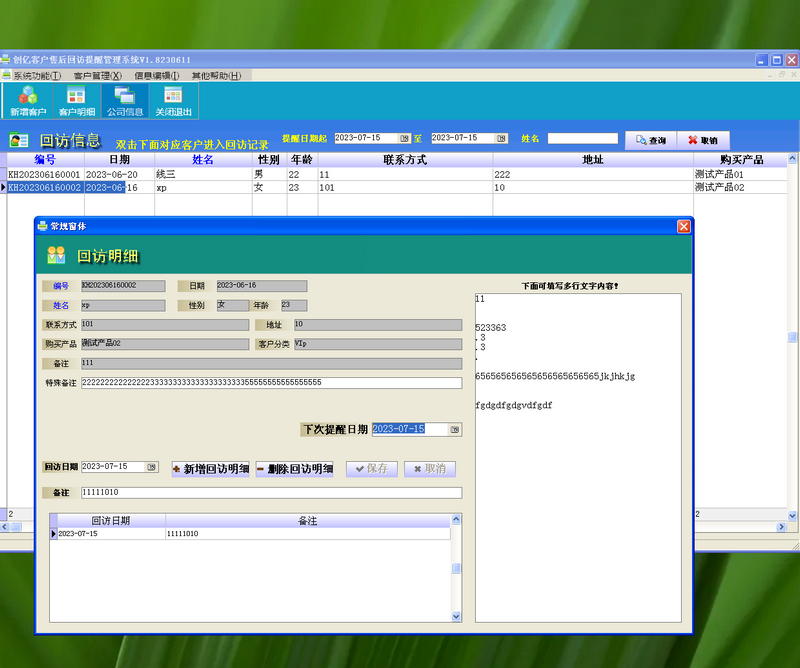Click main table vertical scroll down arrow
800x668 pixels.
pyautogui.click(x=792, y=516)
